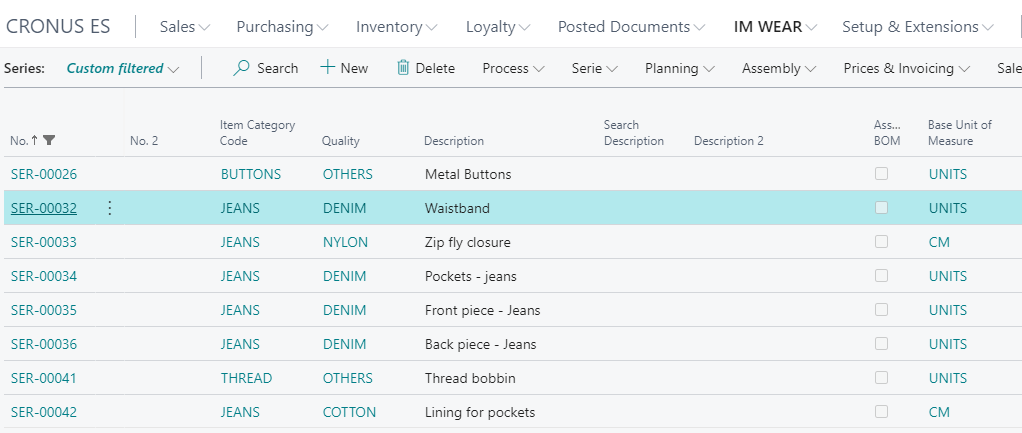Click NYLON quality for SER-00033
The width and height of the screenshot is (1022, 433).
(x=345, y=242)
